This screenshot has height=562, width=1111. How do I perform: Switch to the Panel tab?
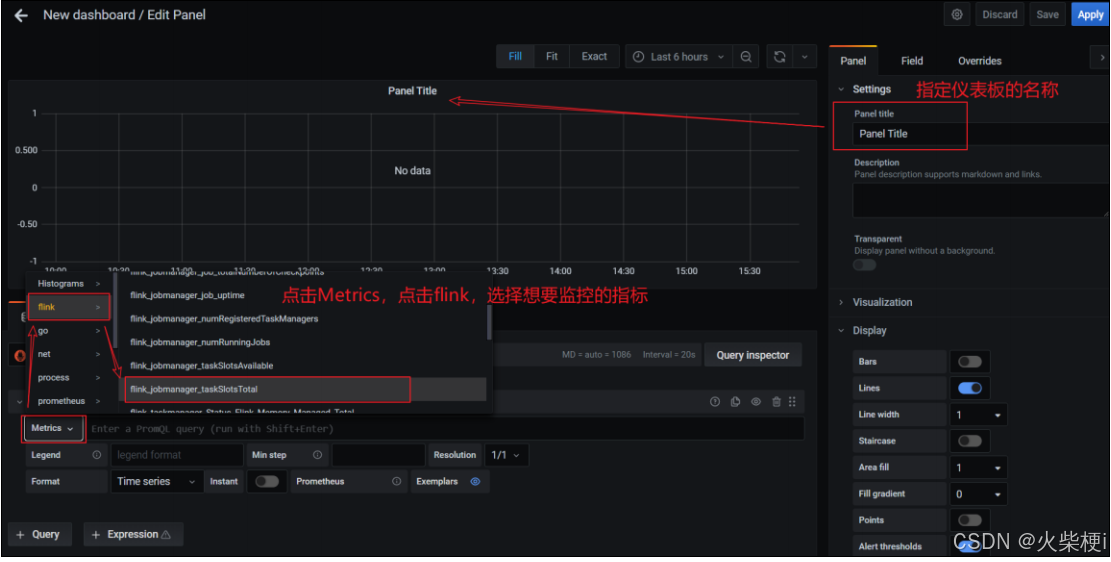tap(853, 61)
